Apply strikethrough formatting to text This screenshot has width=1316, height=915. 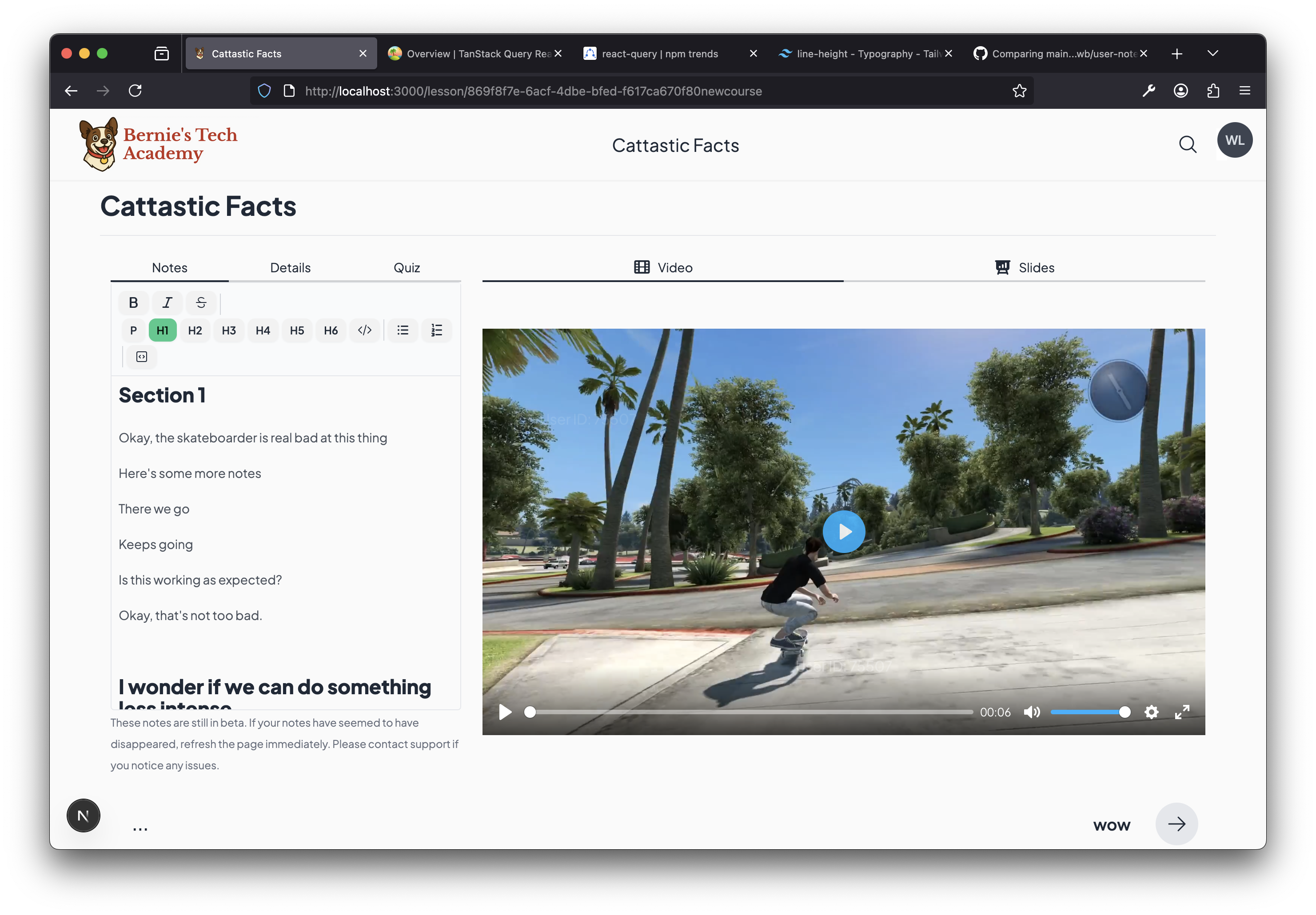point(201,302)
